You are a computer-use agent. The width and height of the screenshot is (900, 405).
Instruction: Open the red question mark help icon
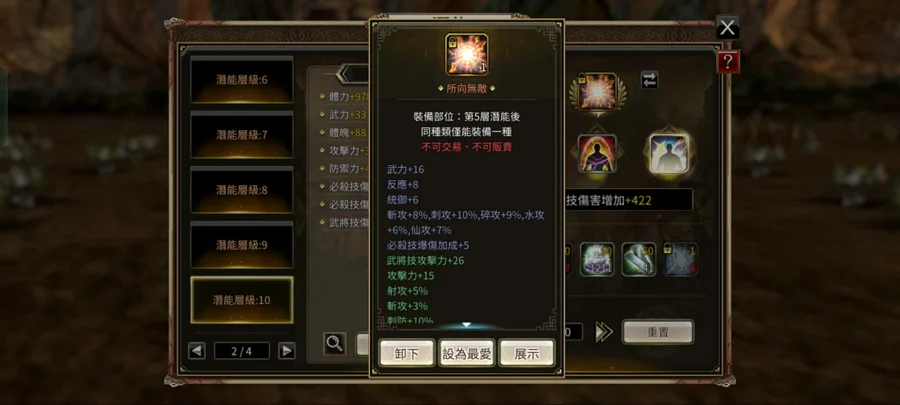728,62
